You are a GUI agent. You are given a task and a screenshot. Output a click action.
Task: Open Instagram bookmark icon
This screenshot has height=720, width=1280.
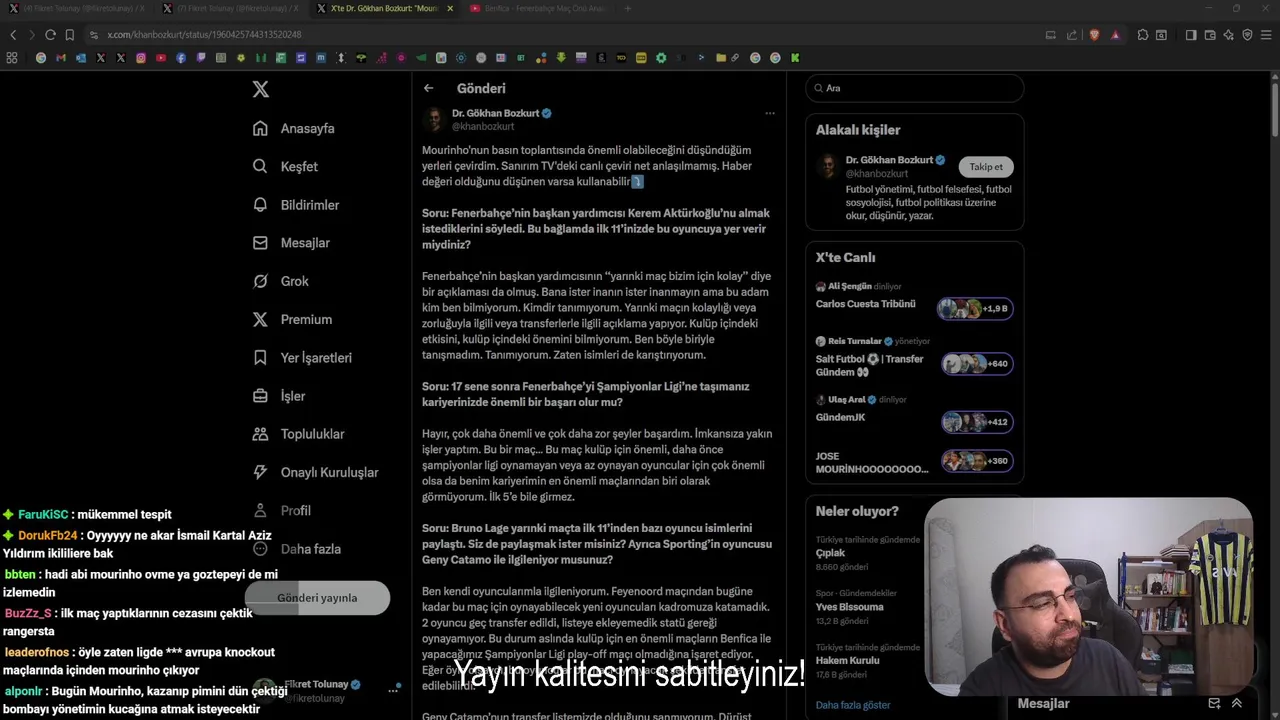coord(141,58)
